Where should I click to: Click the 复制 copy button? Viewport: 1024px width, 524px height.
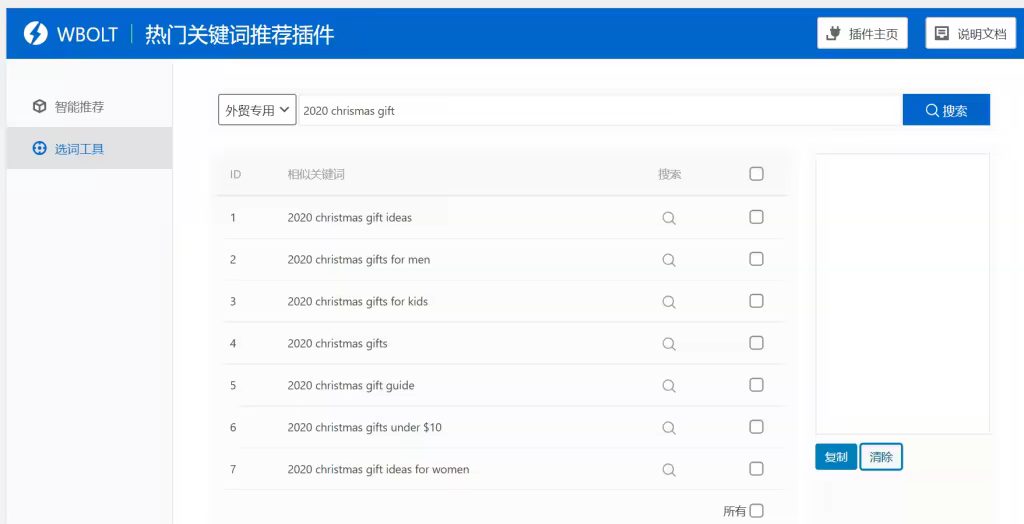point(836,457)
